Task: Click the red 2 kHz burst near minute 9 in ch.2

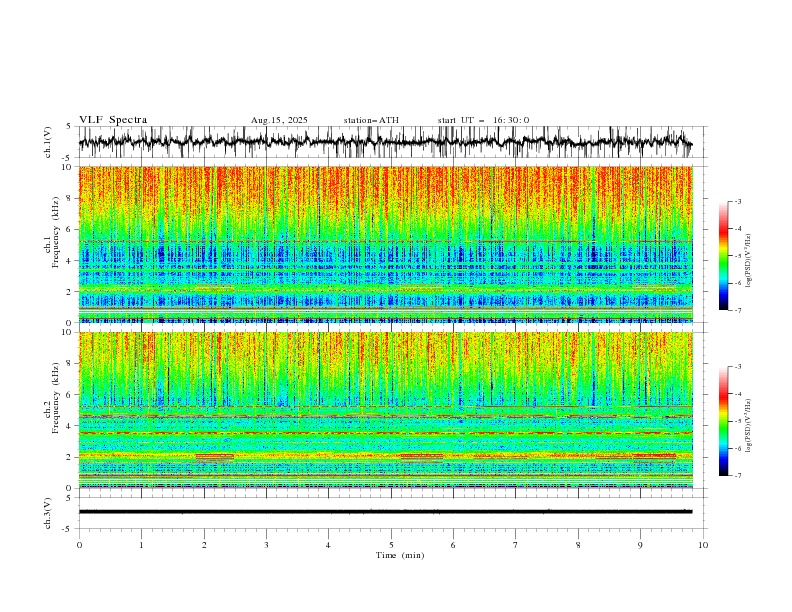Action: (x=655, y=456)
